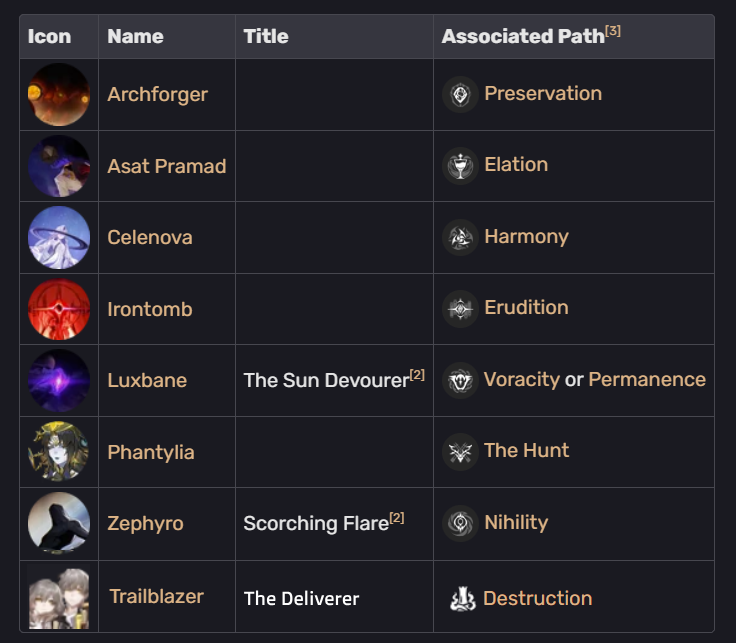Click the Destruction path icon
The width and height of the screenshot is (736, 643).
pos(463,599)
